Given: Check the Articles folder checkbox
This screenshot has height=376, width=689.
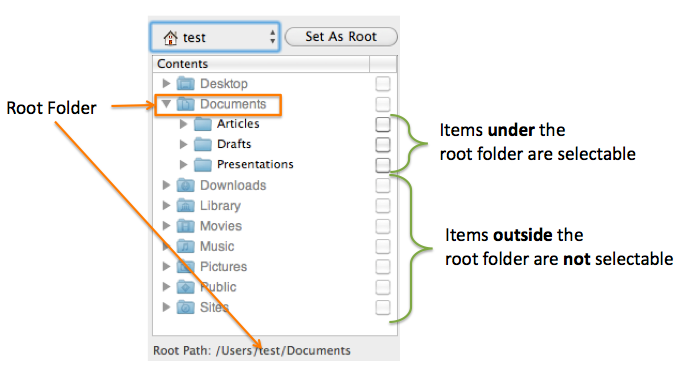Looking at the screenshot, I should [x=383, y=124].
